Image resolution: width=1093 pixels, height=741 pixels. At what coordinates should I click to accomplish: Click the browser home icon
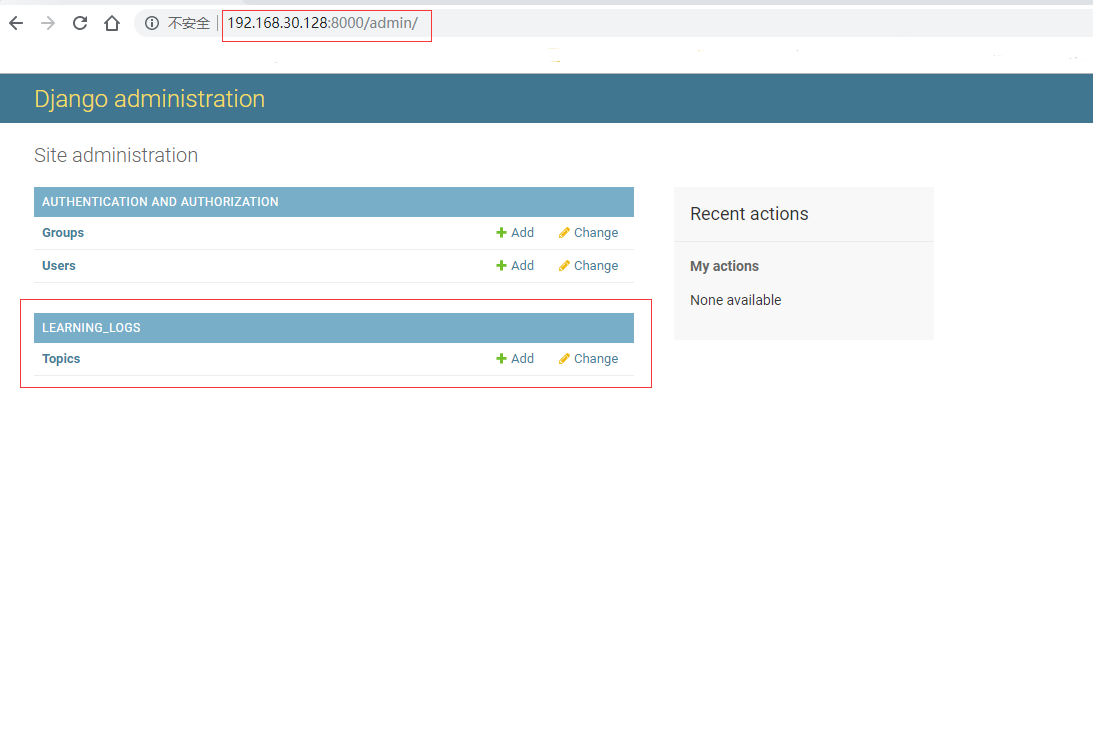(x=111, y=22)
